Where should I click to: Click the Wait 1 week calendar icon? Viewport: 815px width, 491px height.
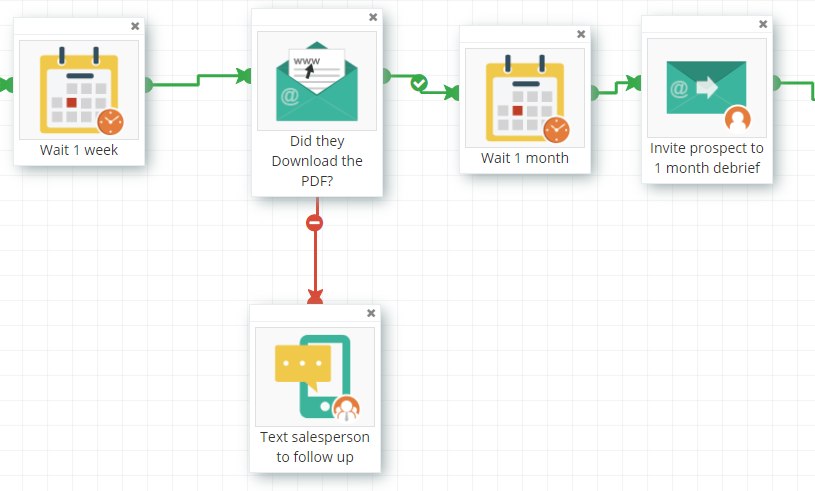(x=79, y=90)
